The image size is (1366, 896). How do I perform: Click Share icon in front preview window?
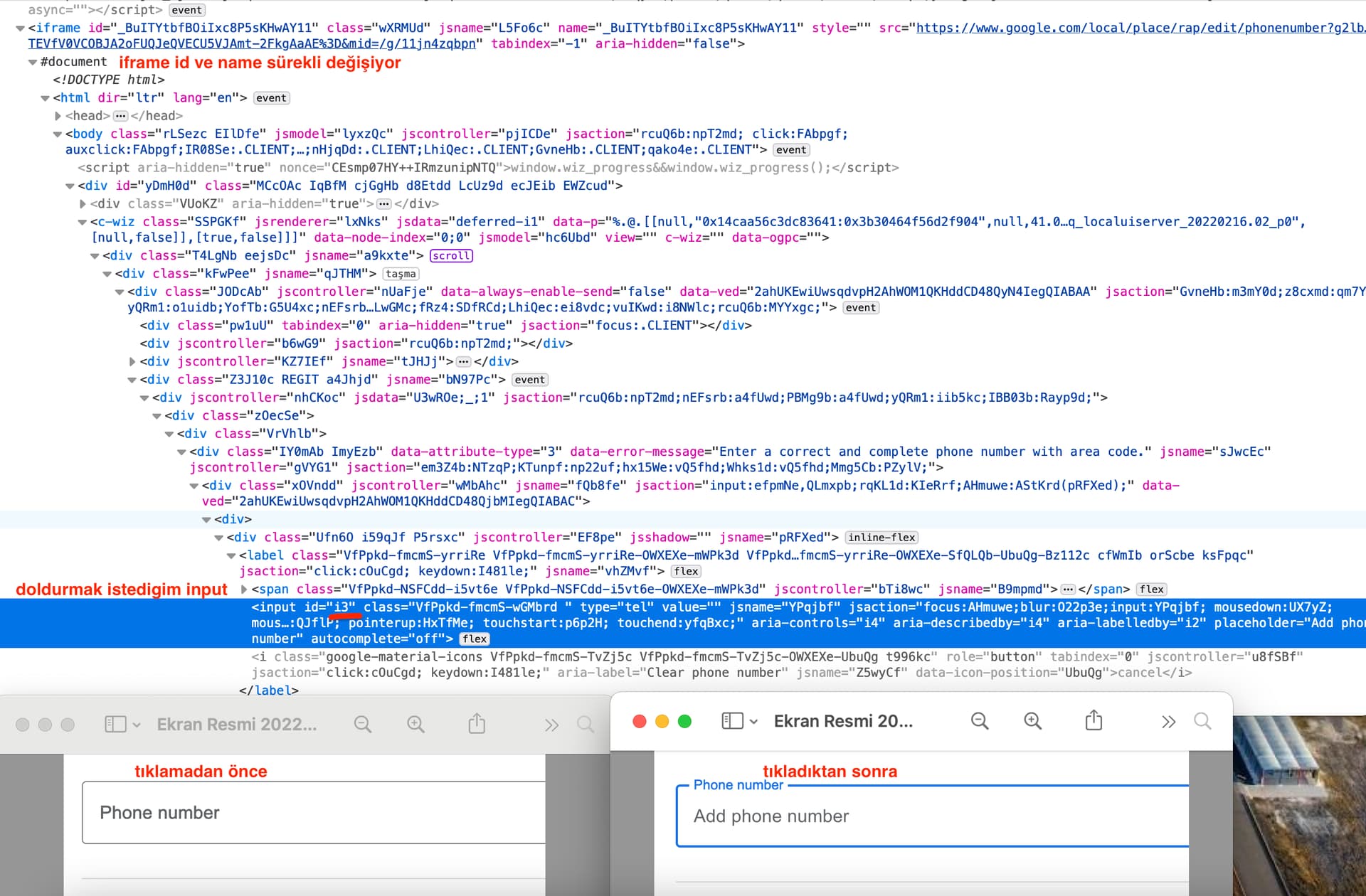click(x=1094, y=720)
